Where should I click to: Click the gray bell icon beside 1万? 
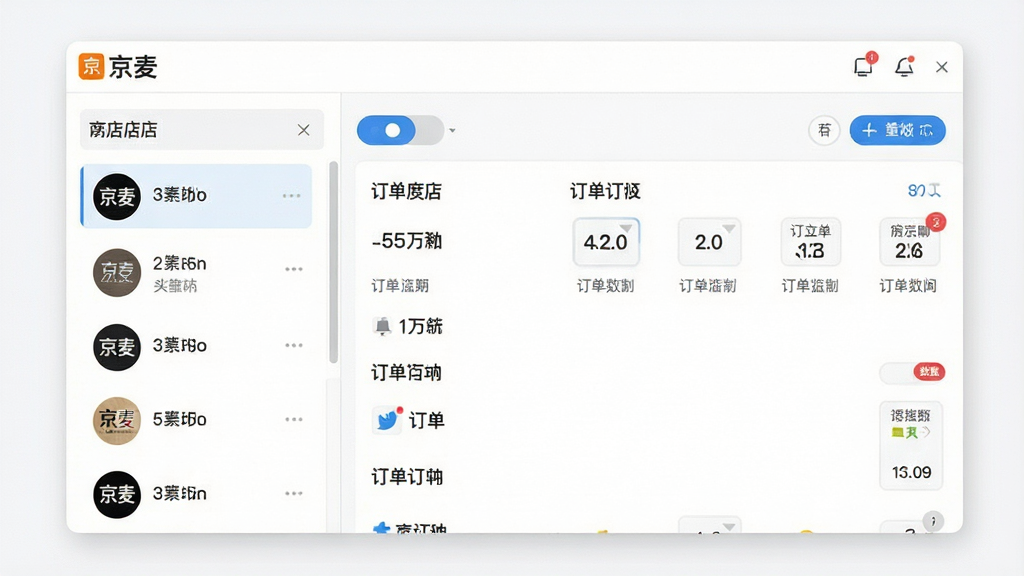click(382, 326)
